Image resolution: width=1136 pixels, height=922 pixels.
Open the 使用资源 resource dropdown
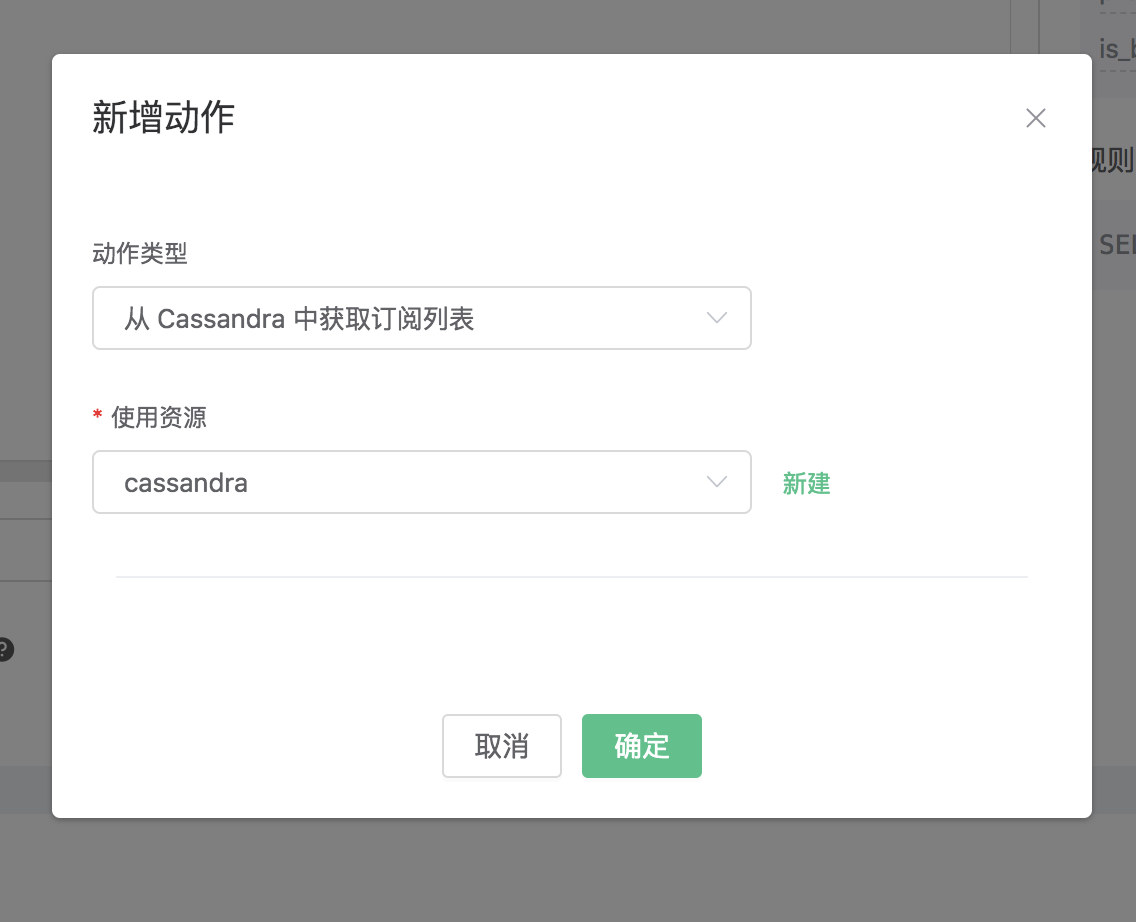pos(421,482)
